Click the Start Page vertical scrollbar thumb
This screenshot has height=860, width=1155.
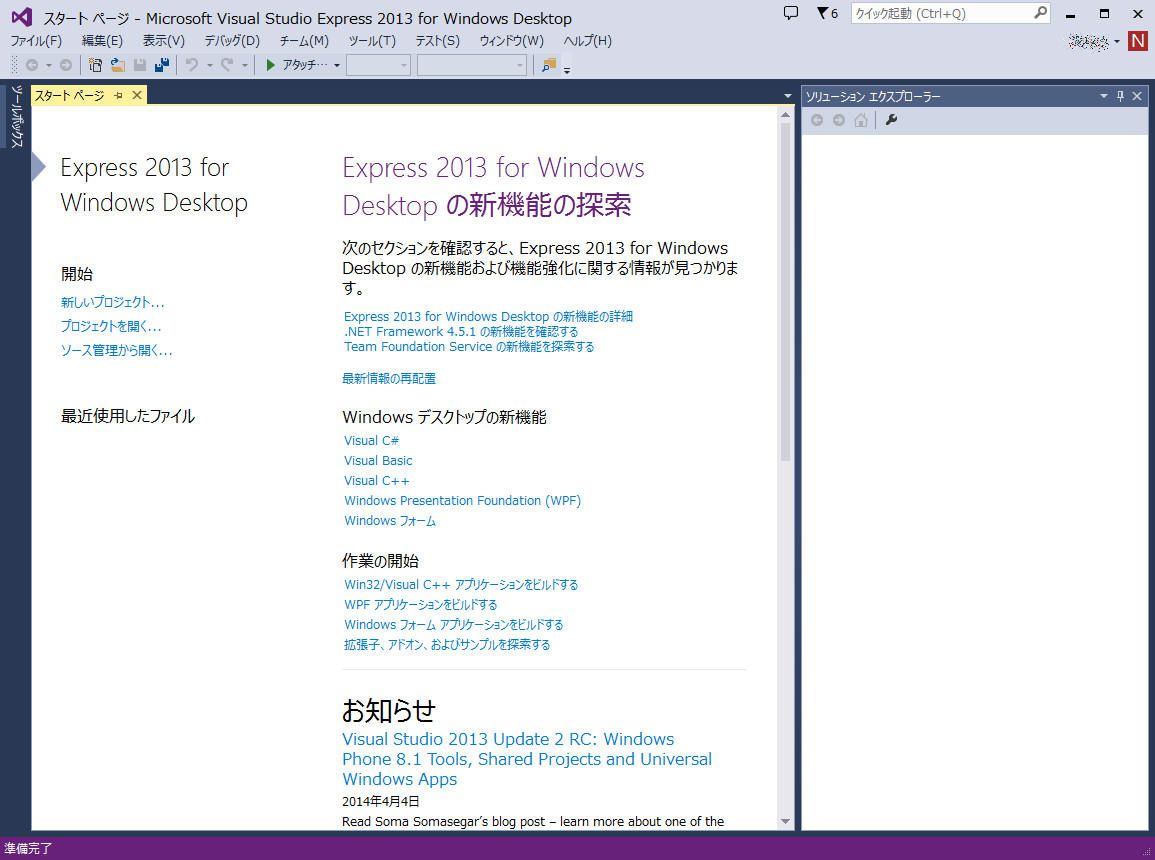(785, 292)
